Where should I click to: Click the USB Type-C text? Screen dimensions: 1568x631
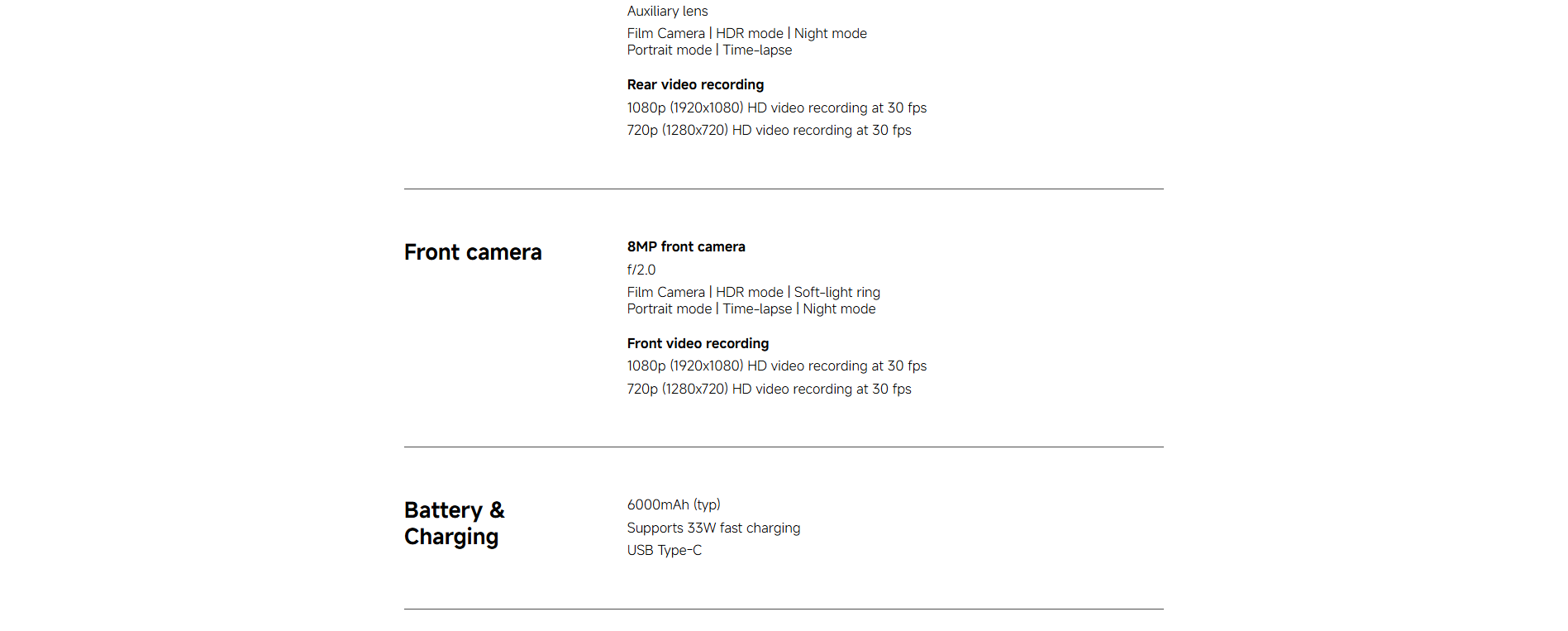pos(665,550)
